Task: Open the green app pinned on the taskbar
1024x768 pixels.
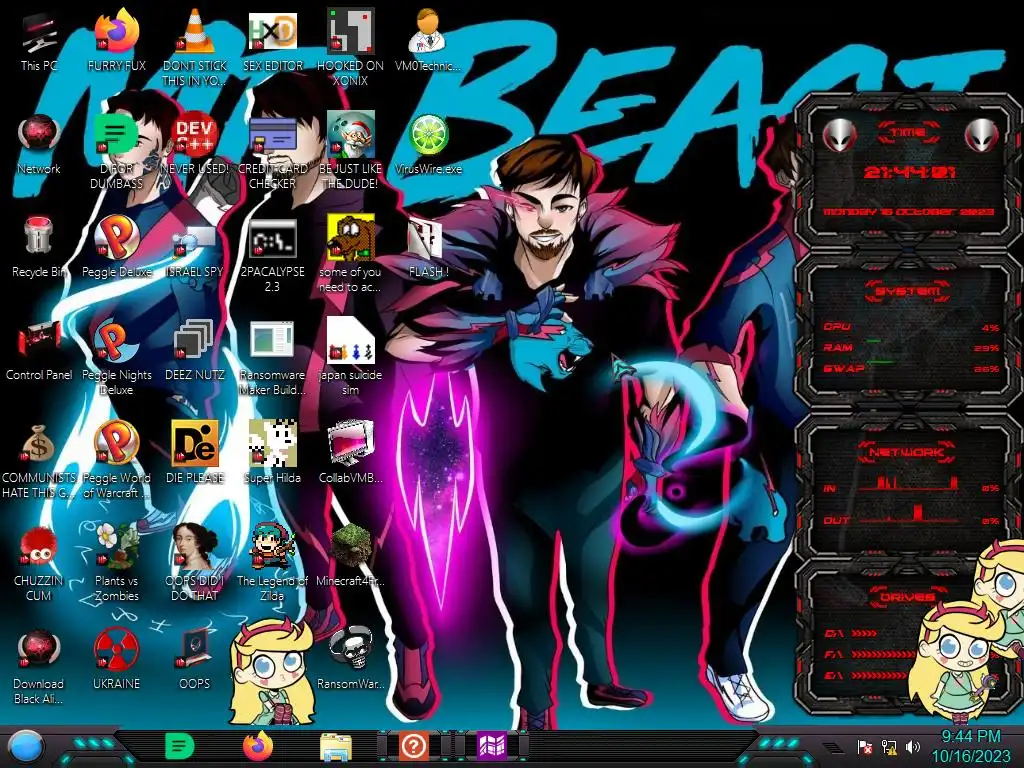Action: coord(179,746)
